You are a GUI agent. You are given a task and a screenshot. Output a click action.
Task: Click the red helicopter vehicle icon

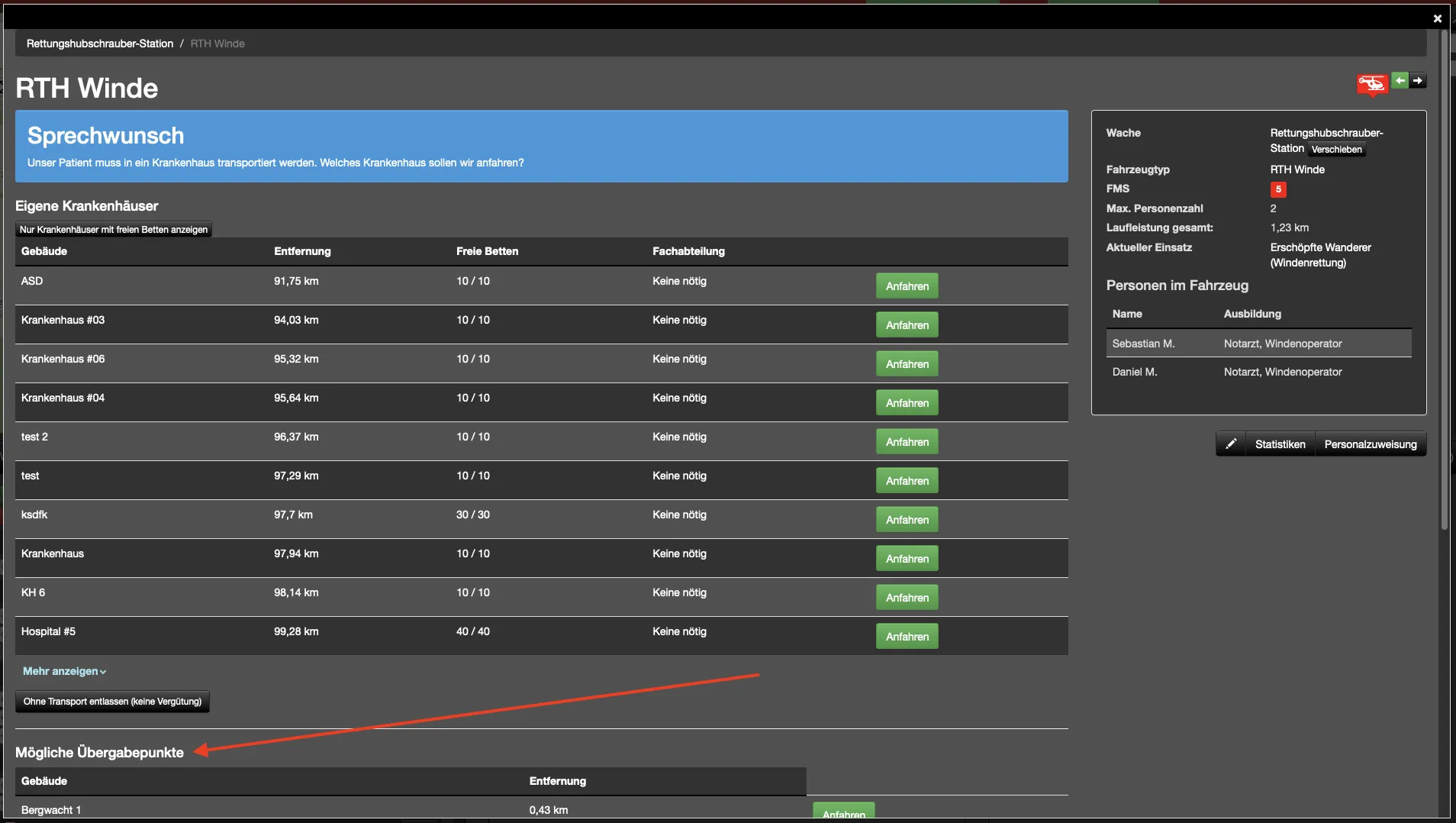click(x=1371, y=84)
